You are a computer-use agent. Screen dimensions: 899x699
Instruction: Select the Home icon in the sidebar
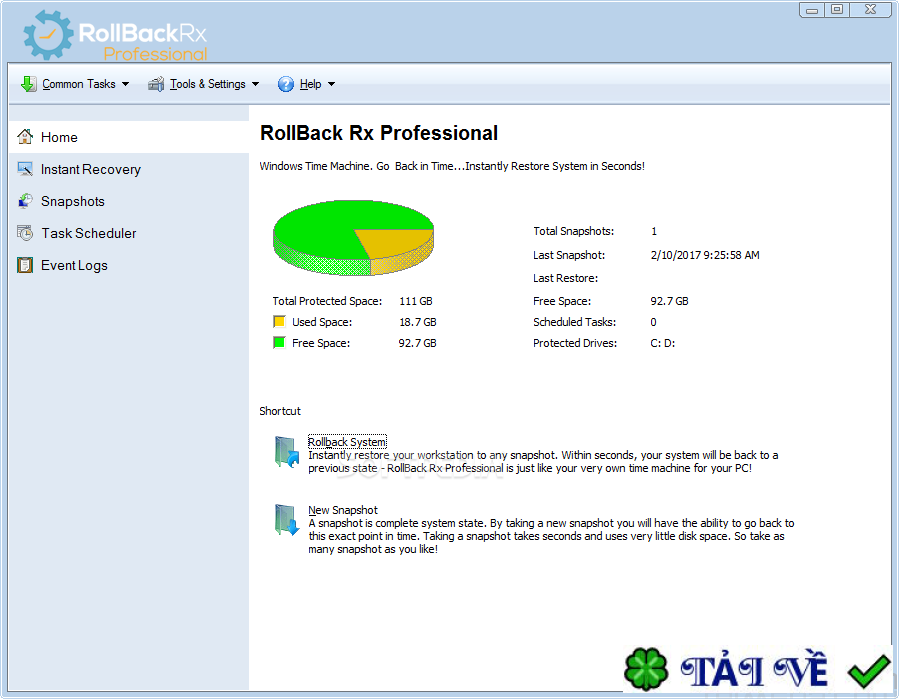tap(25, 137)
